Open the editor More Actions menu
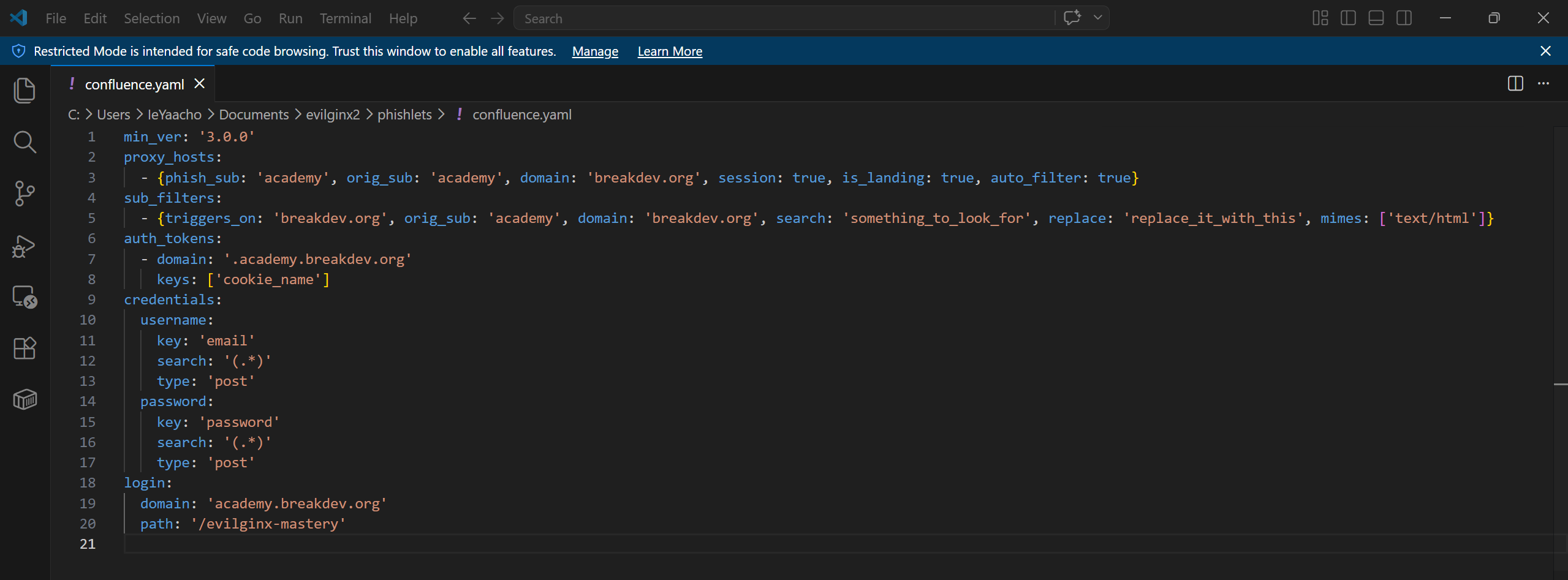This screenshot has height=580, width=1568. (1543, 83)
